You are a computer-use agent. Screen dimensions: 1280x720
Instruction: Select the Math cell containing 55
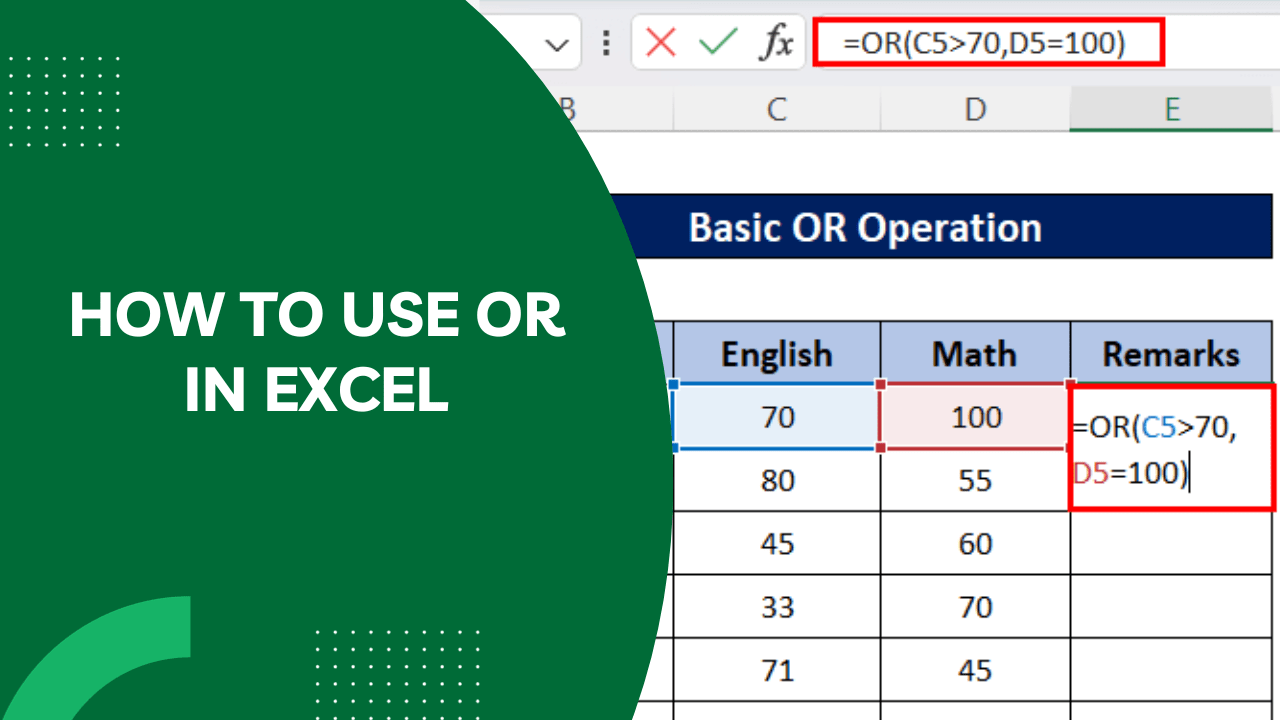(974, 481)
